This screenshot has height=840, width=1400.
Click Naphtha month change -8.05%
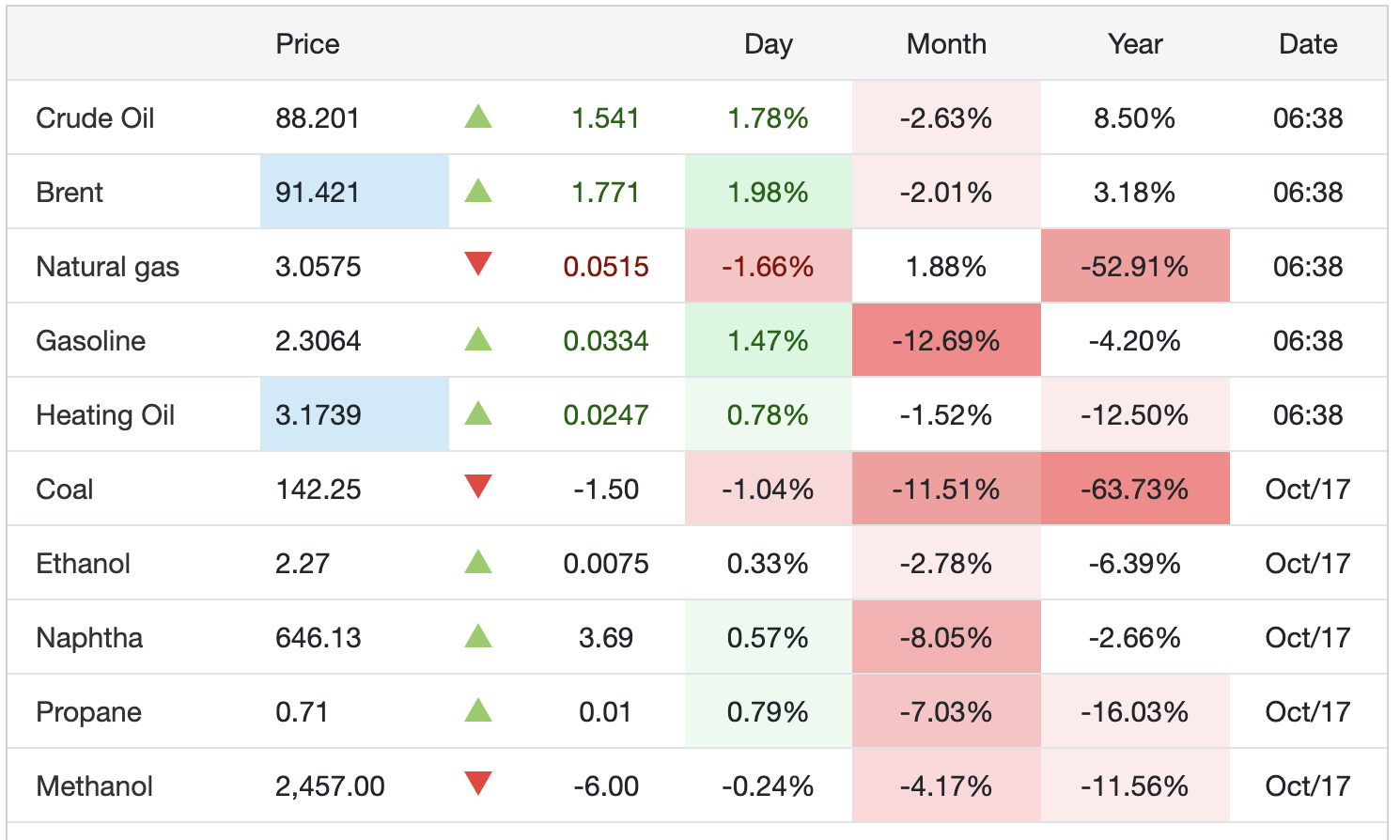(946, 638)
